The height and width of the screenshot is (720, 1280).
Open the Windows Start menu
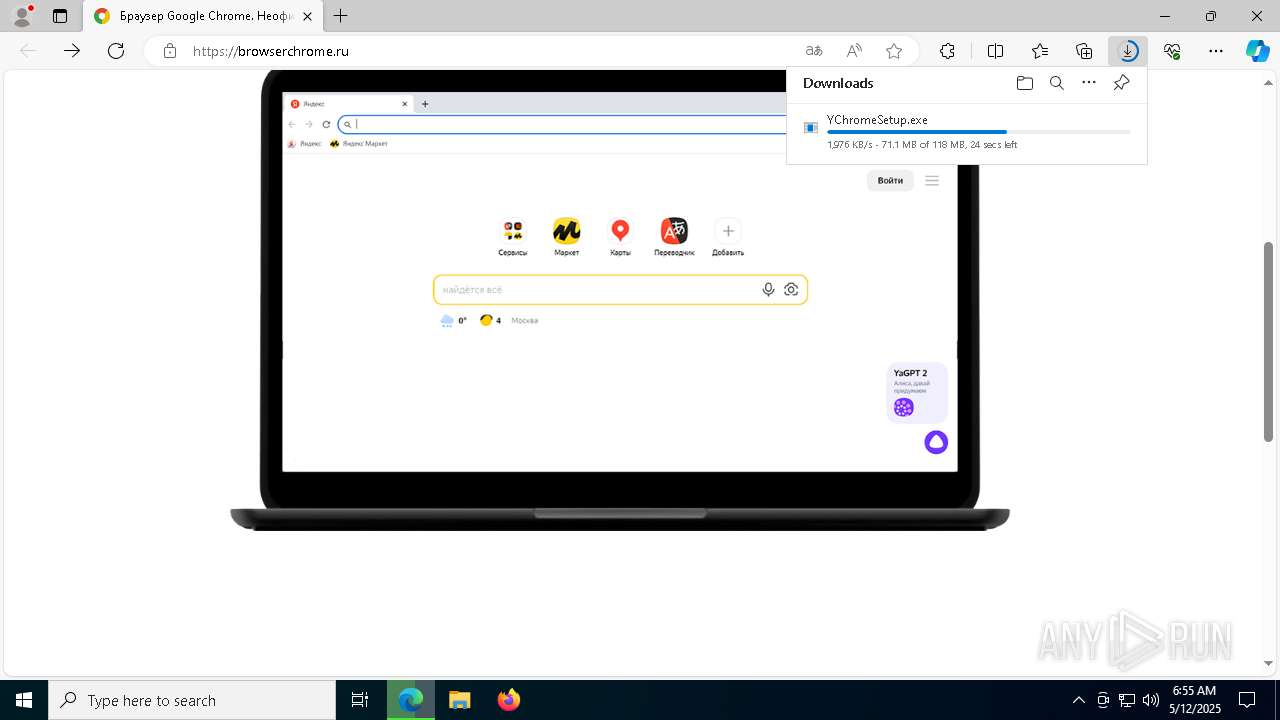[24, 700]
